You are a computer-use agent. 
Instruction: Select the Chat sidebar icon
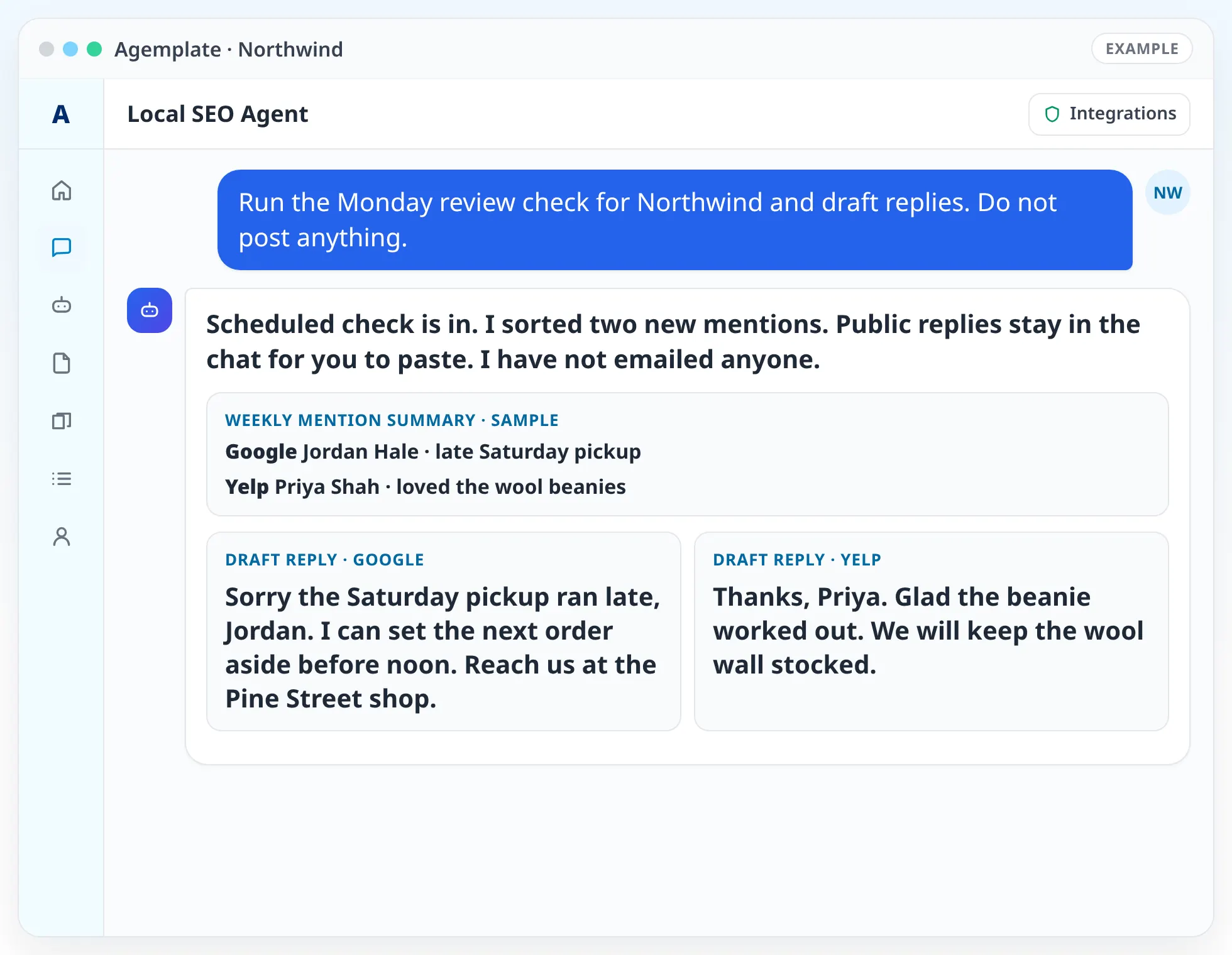pos(61,248)
